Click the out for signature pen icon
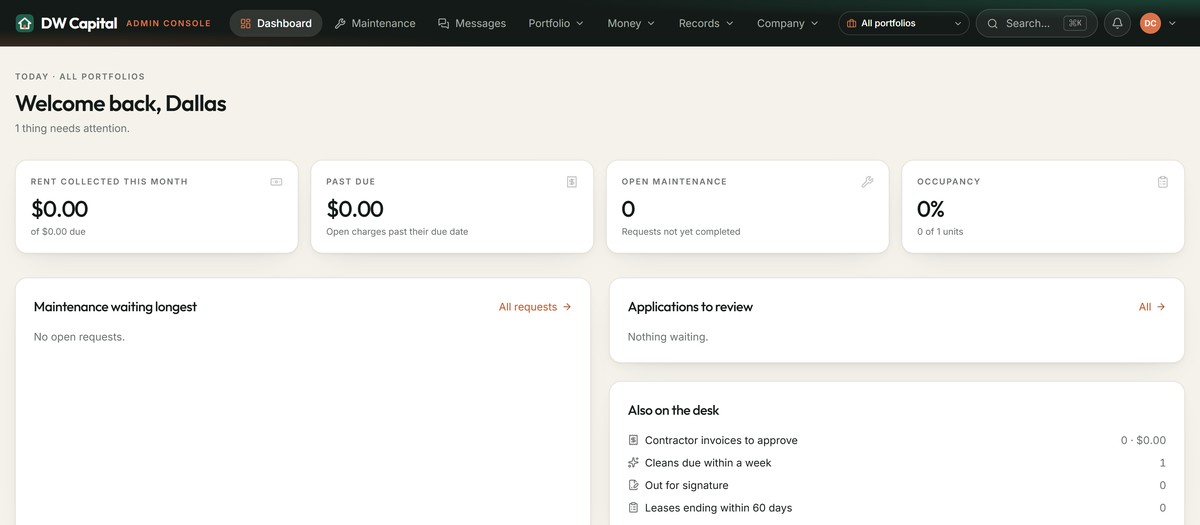The width and height of the screenshot is (1200, 525). click(x=633, y=485)
